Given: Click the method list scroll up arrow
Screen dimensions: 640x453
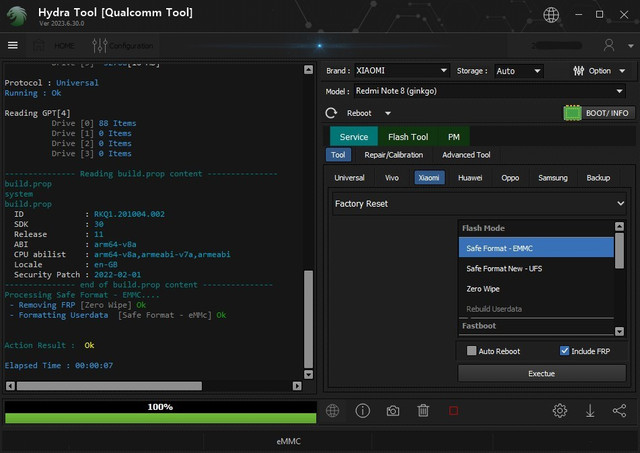Looking at the screenshot, I should (x=619, y=226).
